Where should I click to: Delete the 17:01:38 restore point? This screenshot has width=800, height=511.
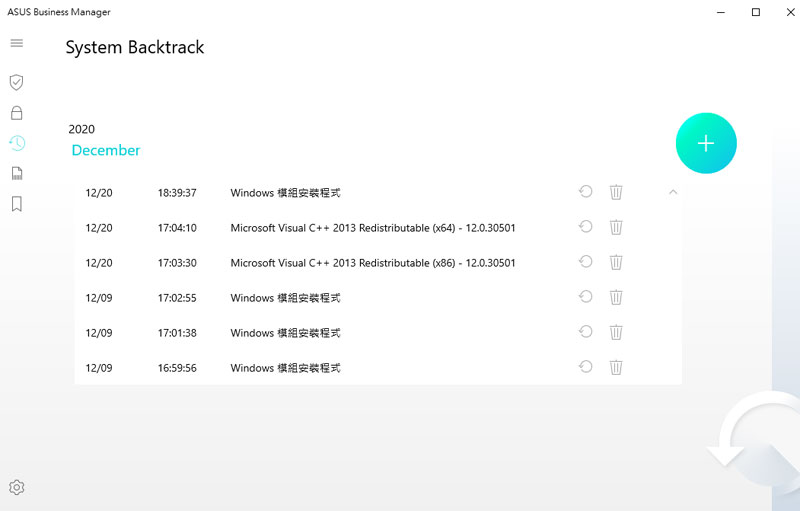click(616, 333)
